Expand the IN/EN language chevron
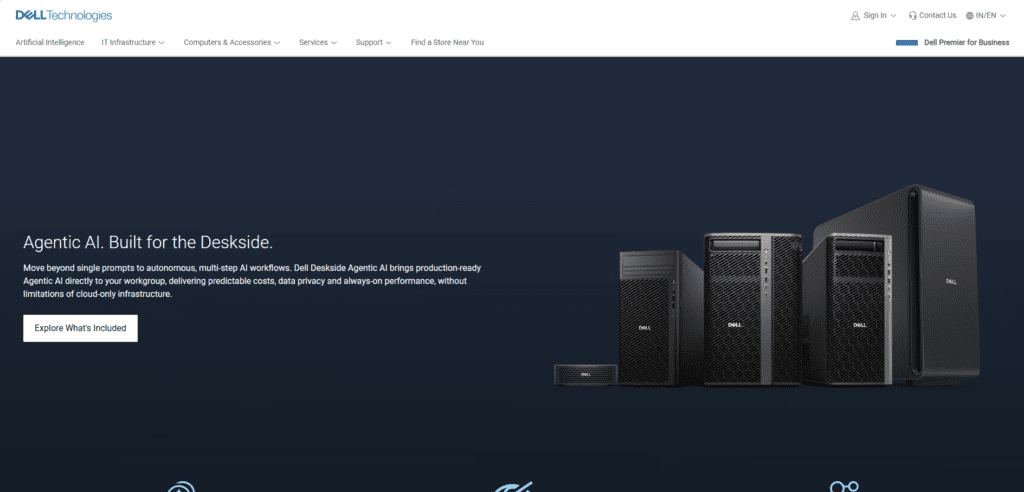The width and height of the screenshot is (1024, 492). click(1002, 16)
